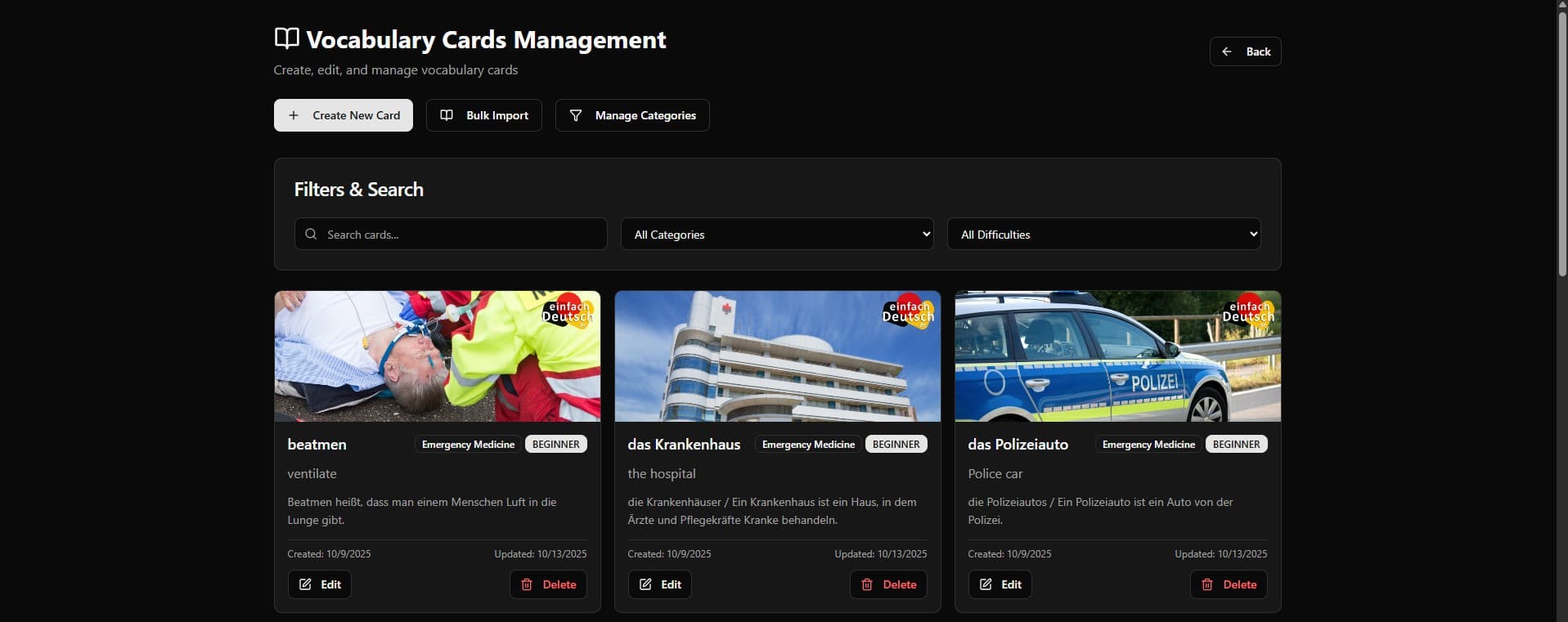Click the funnel icon in Manage Categories
The height and width of the screenshot is (622, 1568).
[576, 115]
